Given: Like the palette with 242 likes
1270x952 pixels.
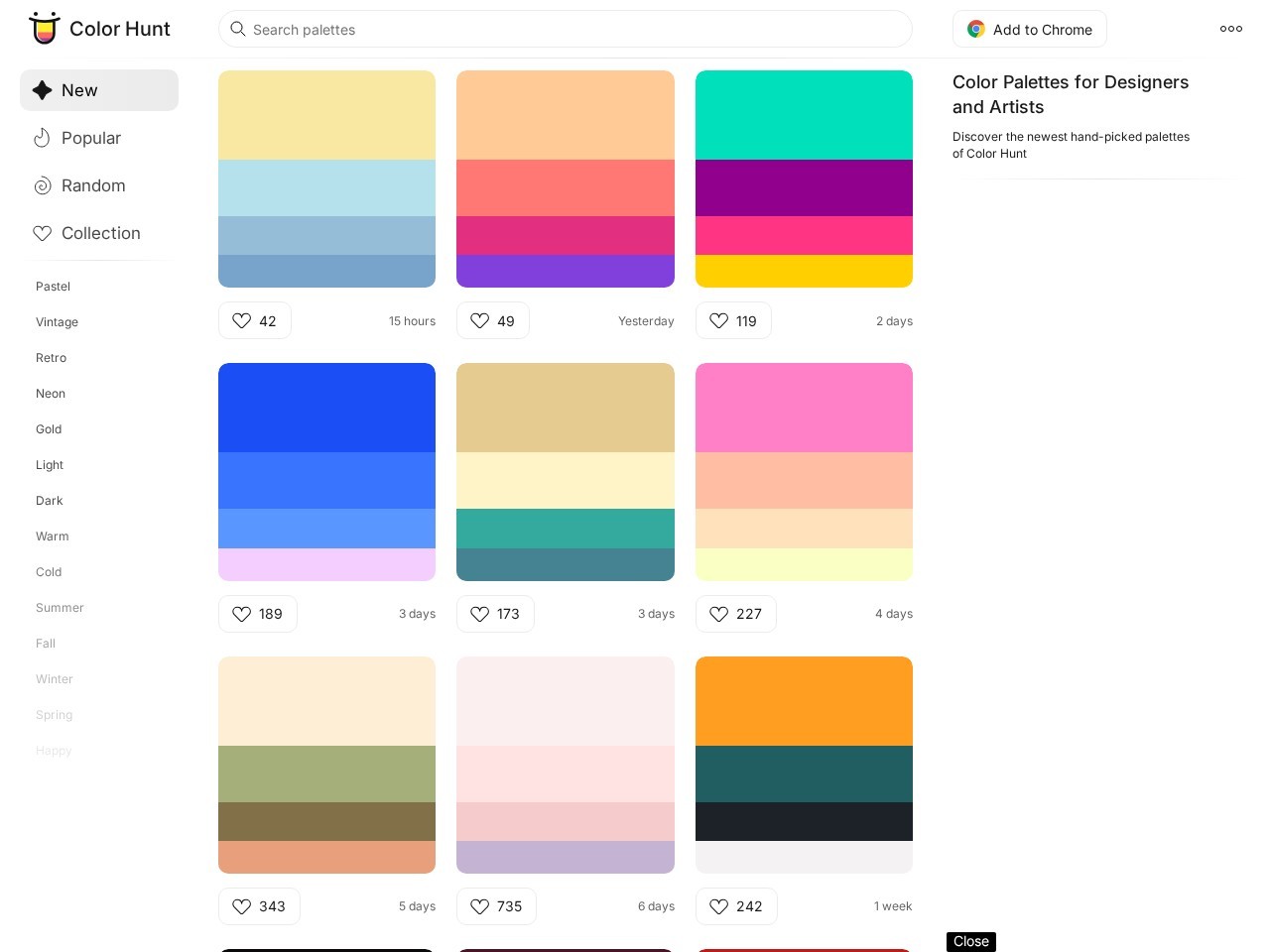Looking at the screenshot, I should (x=736, y=906).
